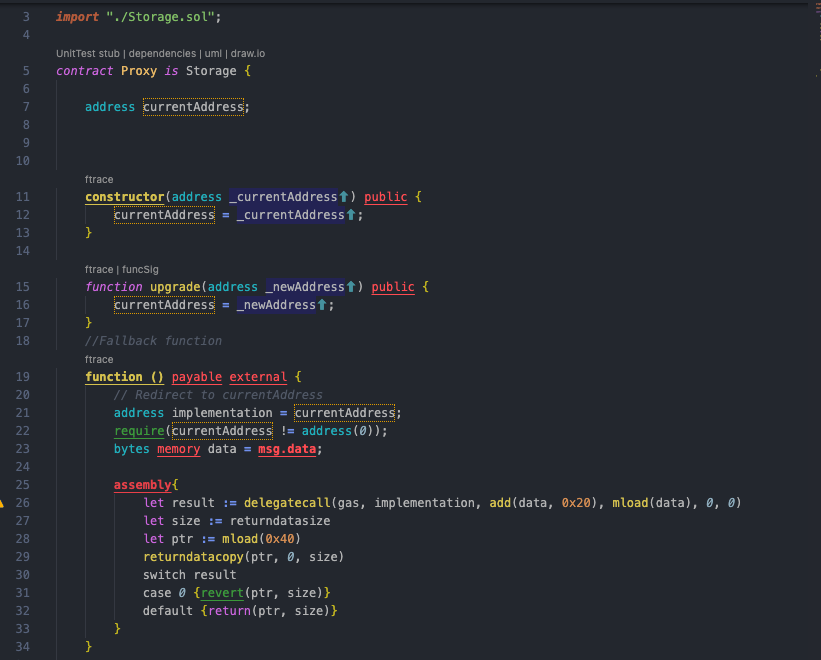Run ftrace above the constructor
Viewport: 821px width, 660px height.
(x=99, y=179)
